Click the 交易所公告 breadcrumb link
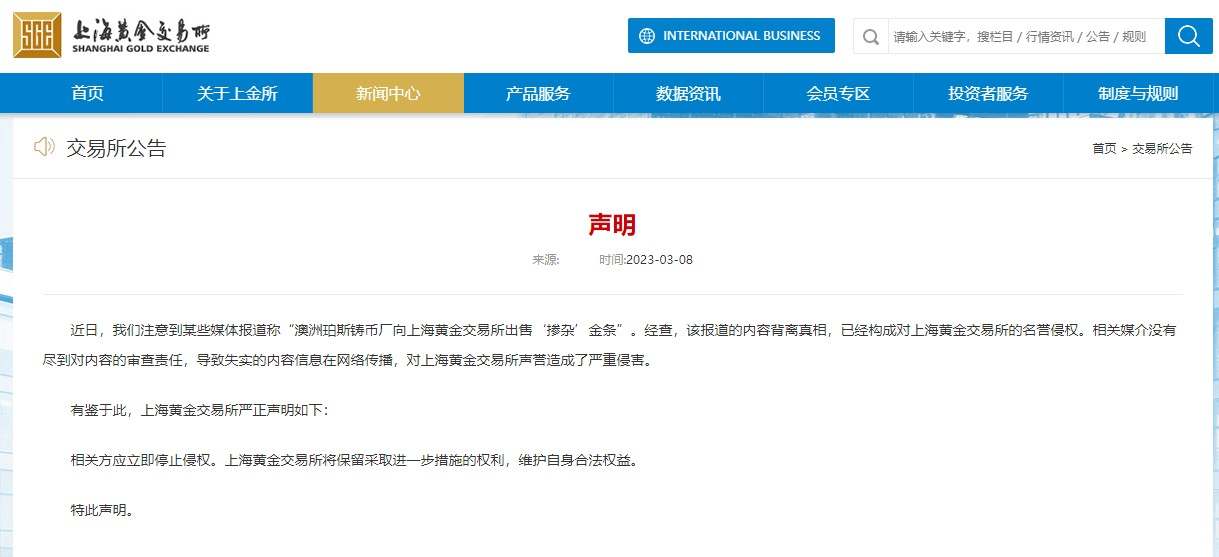This screenshot has height=557, width=1219. click(1162, 149)
